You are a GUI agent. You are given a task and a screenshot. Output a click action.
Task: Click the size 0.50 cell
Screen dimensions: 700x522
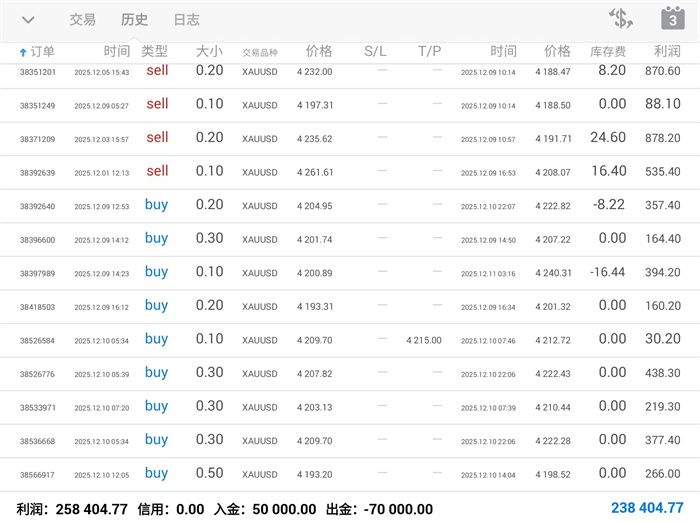[209, 473]
